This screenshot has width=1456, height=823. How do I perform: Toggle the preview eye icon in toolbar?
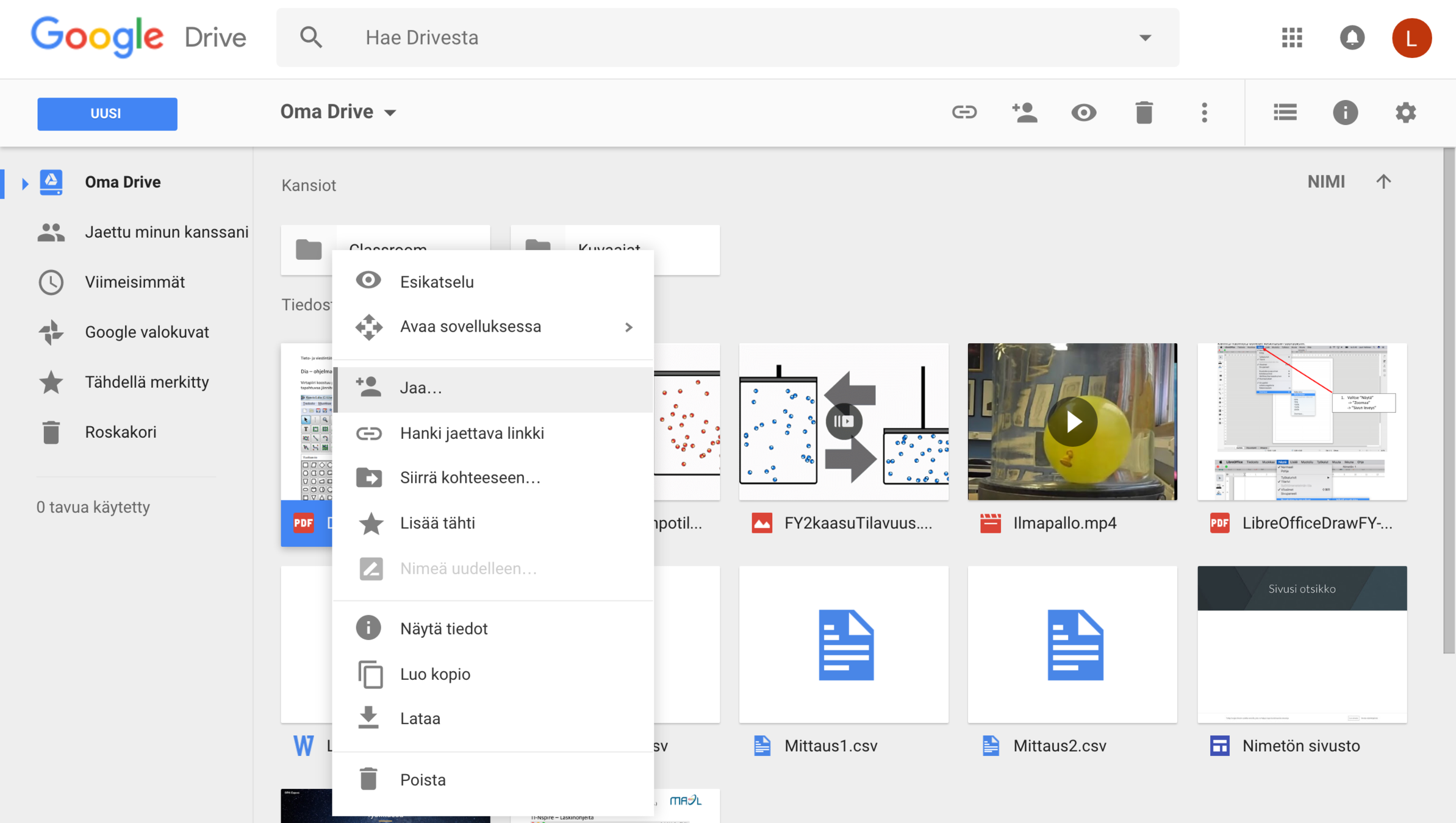click(1083, 112)
